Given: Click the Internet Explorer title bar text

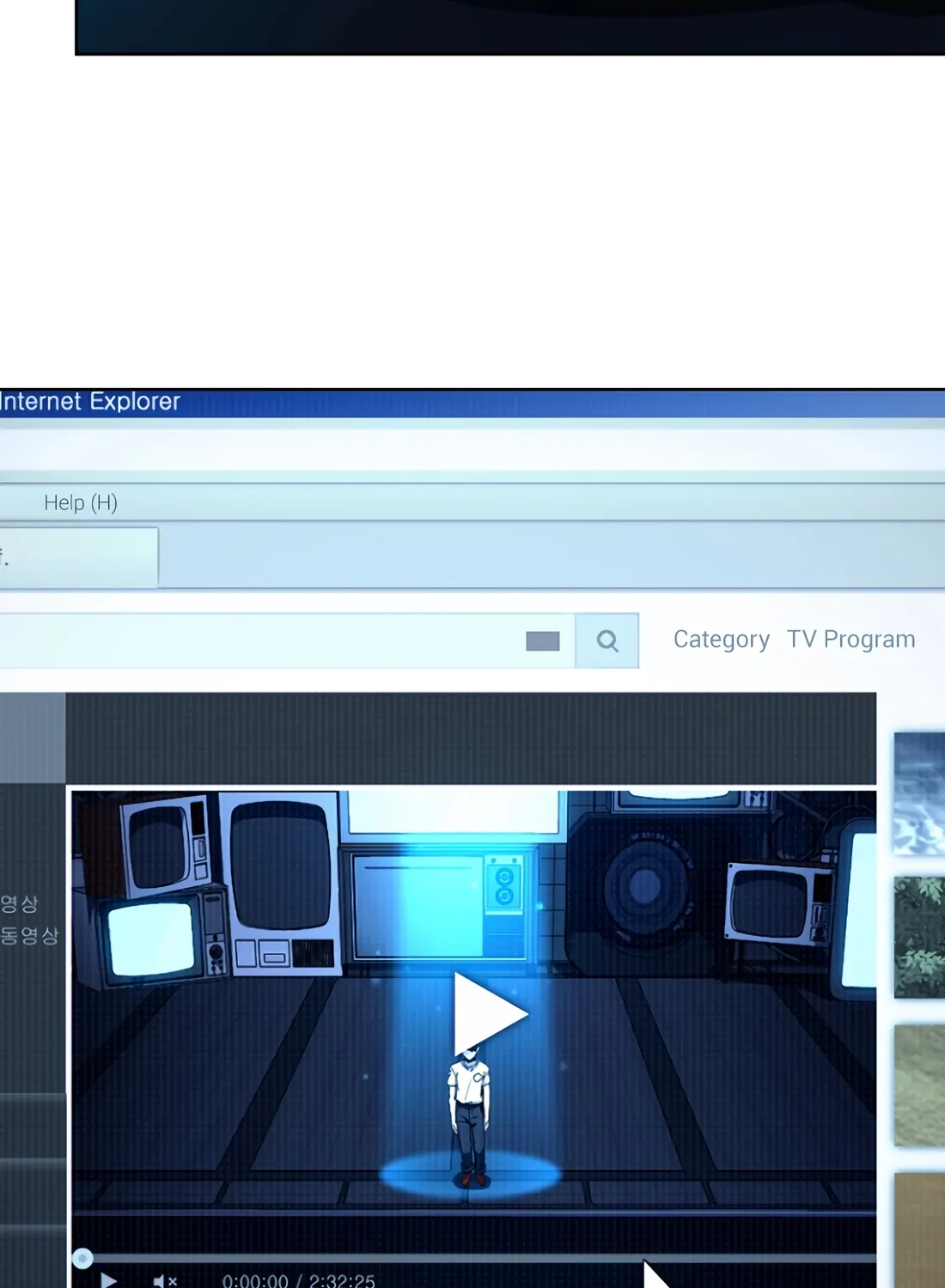Looking at the screenshot, I should [90, 402].
